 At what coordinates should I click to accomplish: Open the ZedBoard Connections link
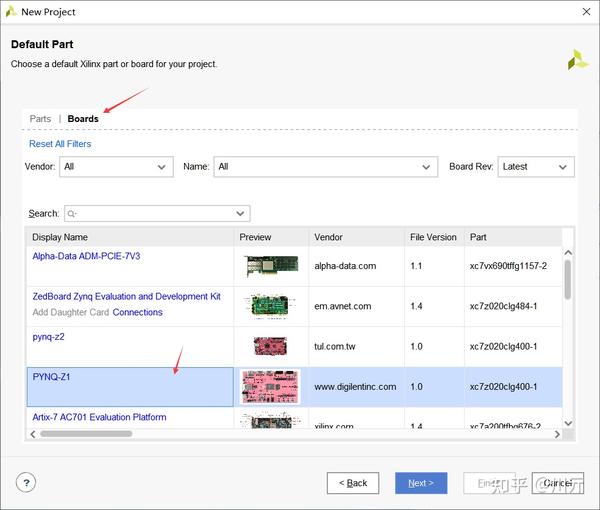click(x=137, y=312)
